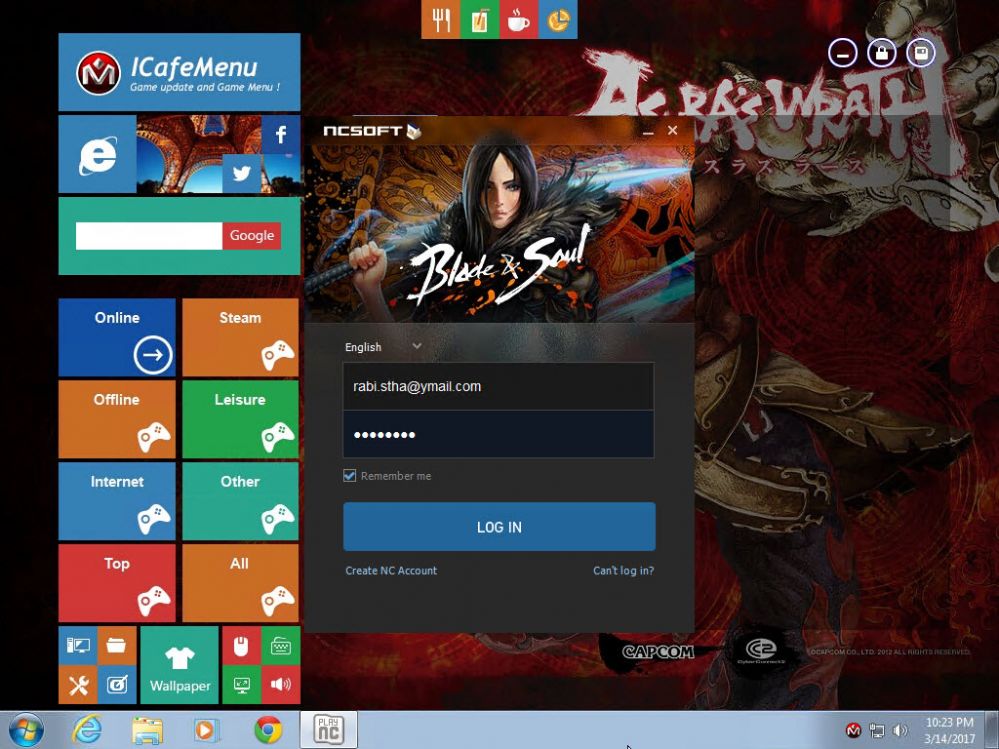
Task: Click the red Google search button
Action: click(x=252, y=236)
